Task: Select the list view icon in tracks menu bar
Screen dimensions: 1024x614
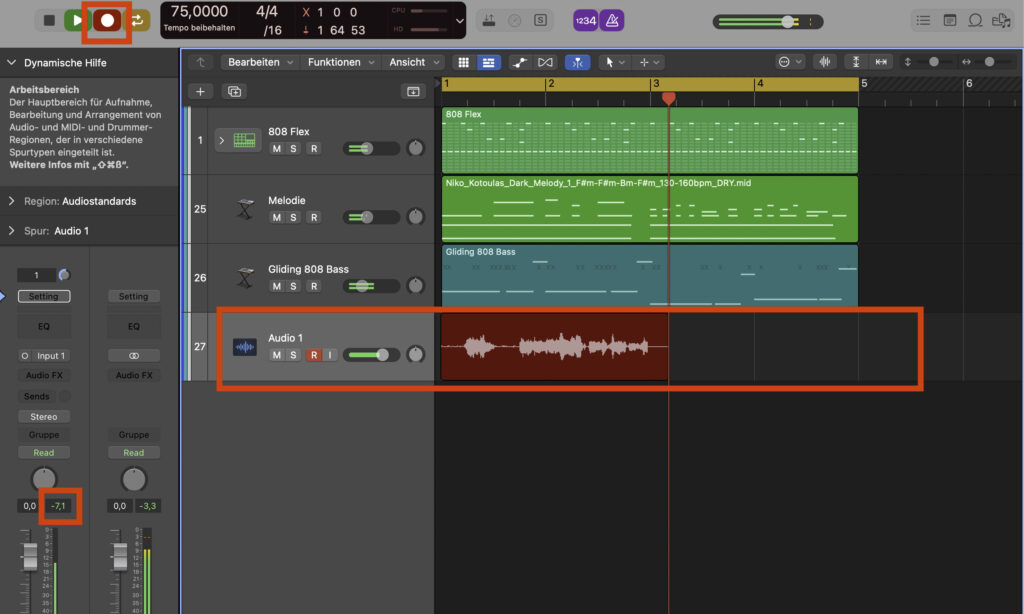Action: point(488,62)
